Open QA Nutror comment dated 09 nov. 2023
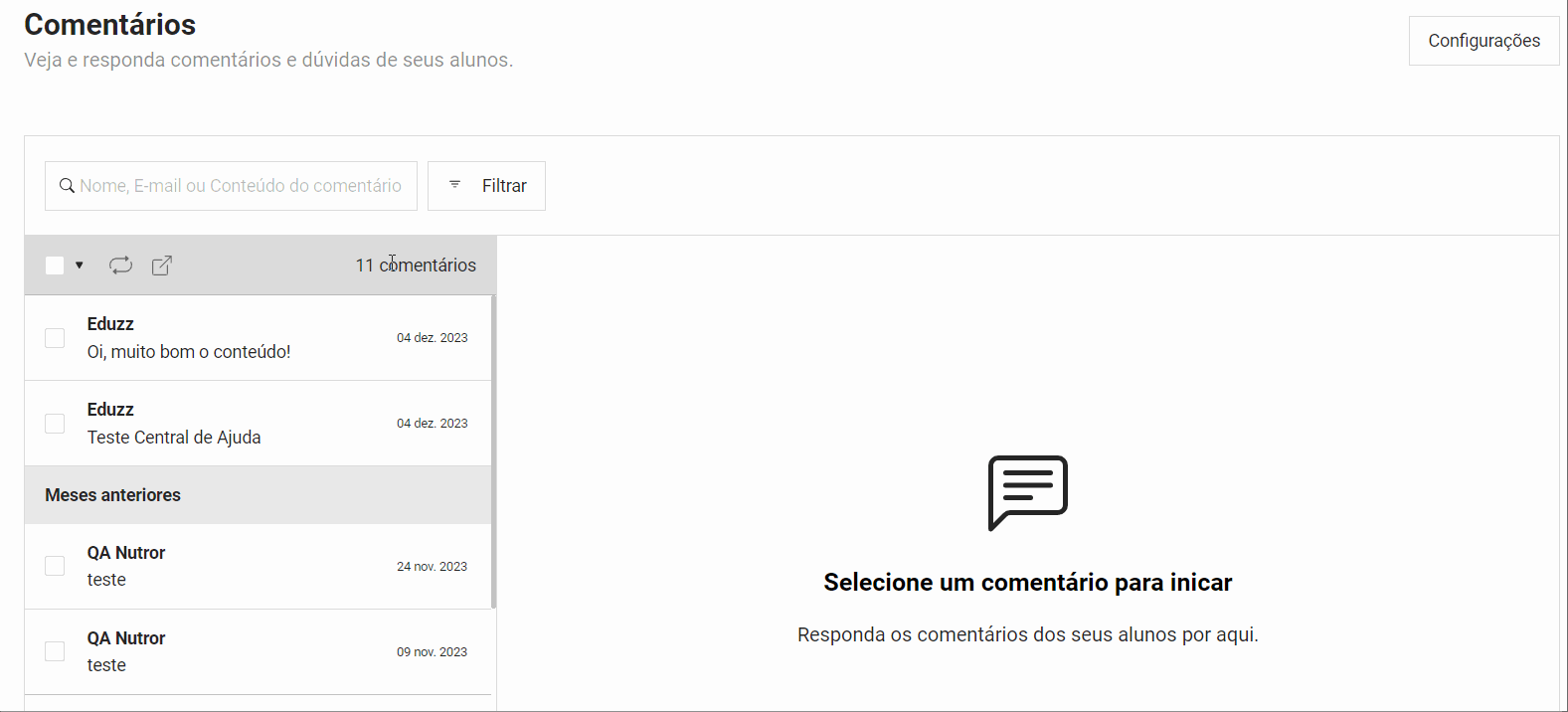 pos(229,651)
